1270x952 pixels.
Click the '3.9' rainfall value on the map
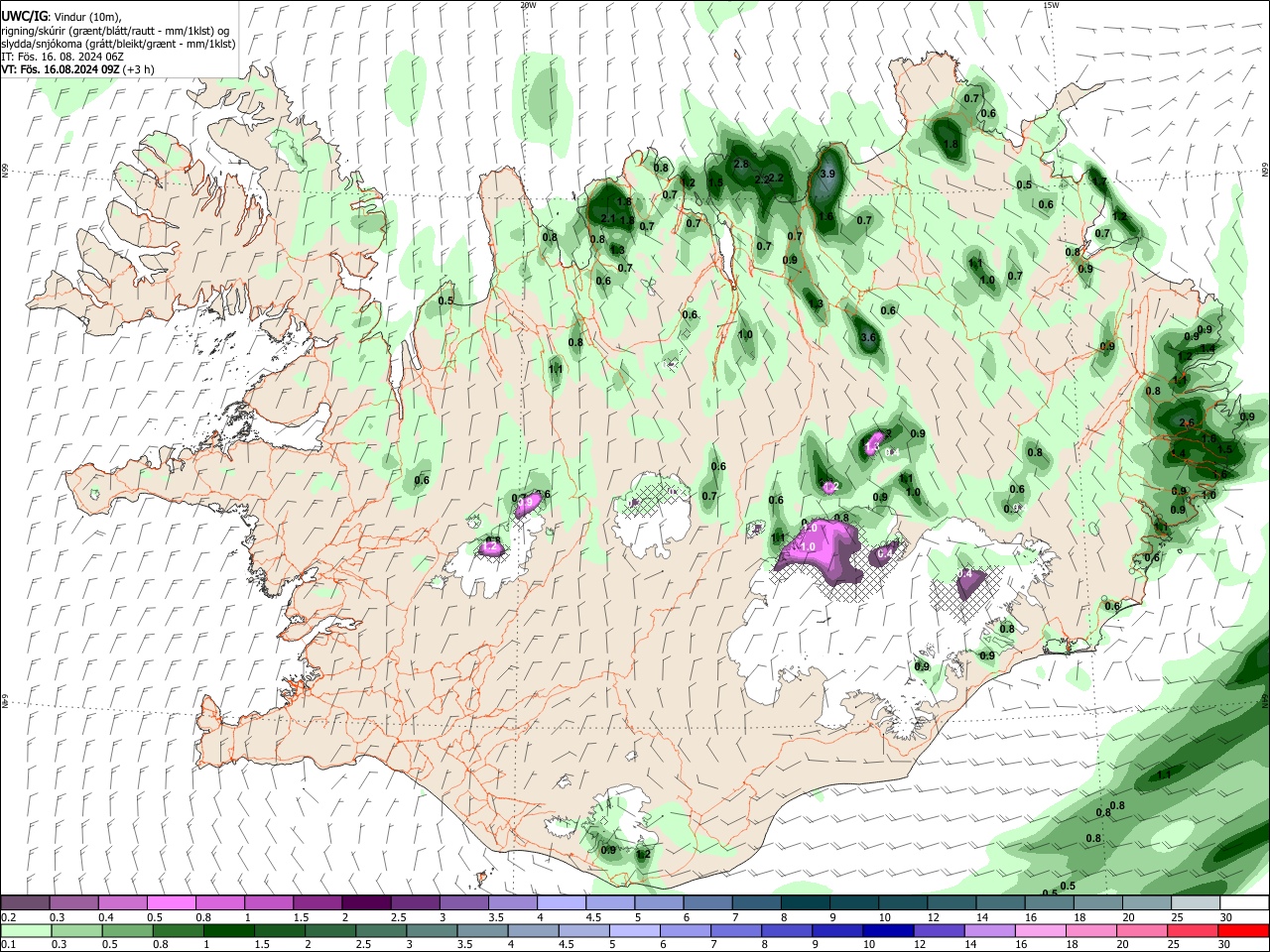click(827, 174)
